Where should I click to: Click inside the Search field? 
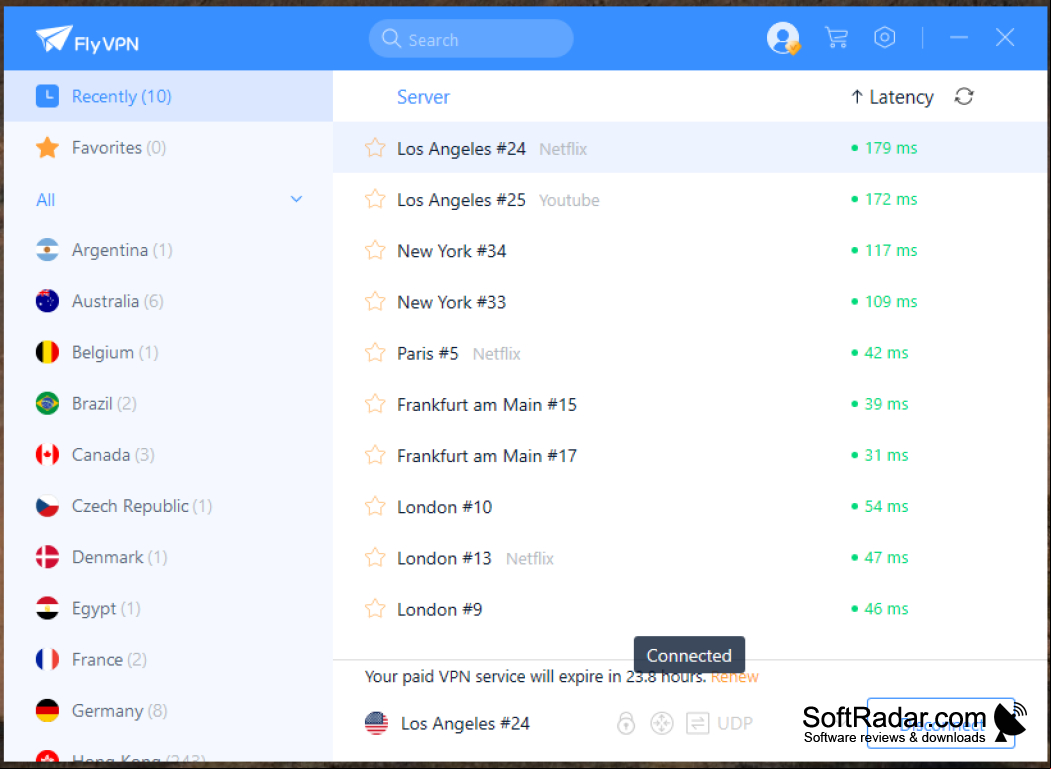[471, 39]
